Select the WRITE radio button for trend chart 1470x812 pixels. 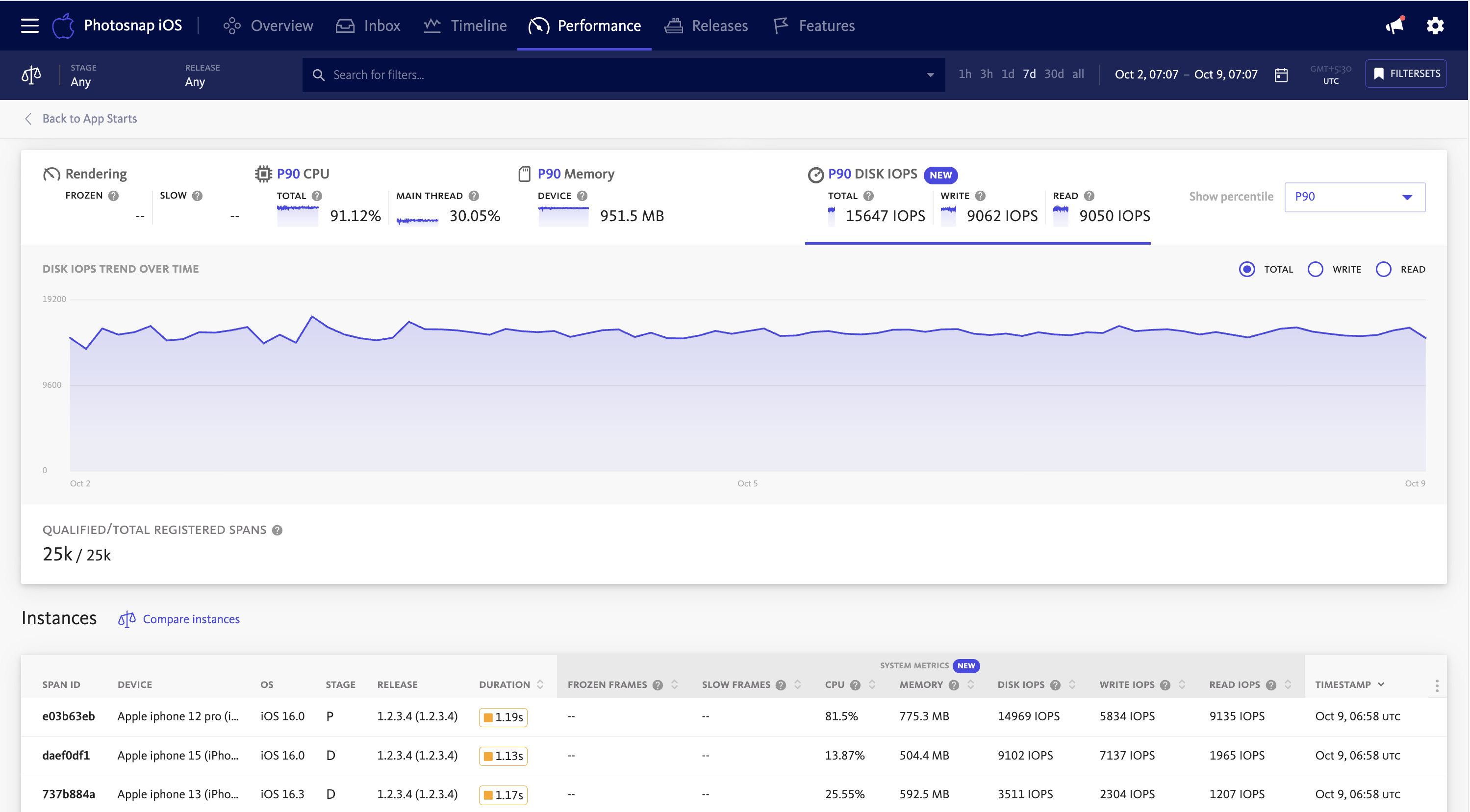tap(1316, 269)
